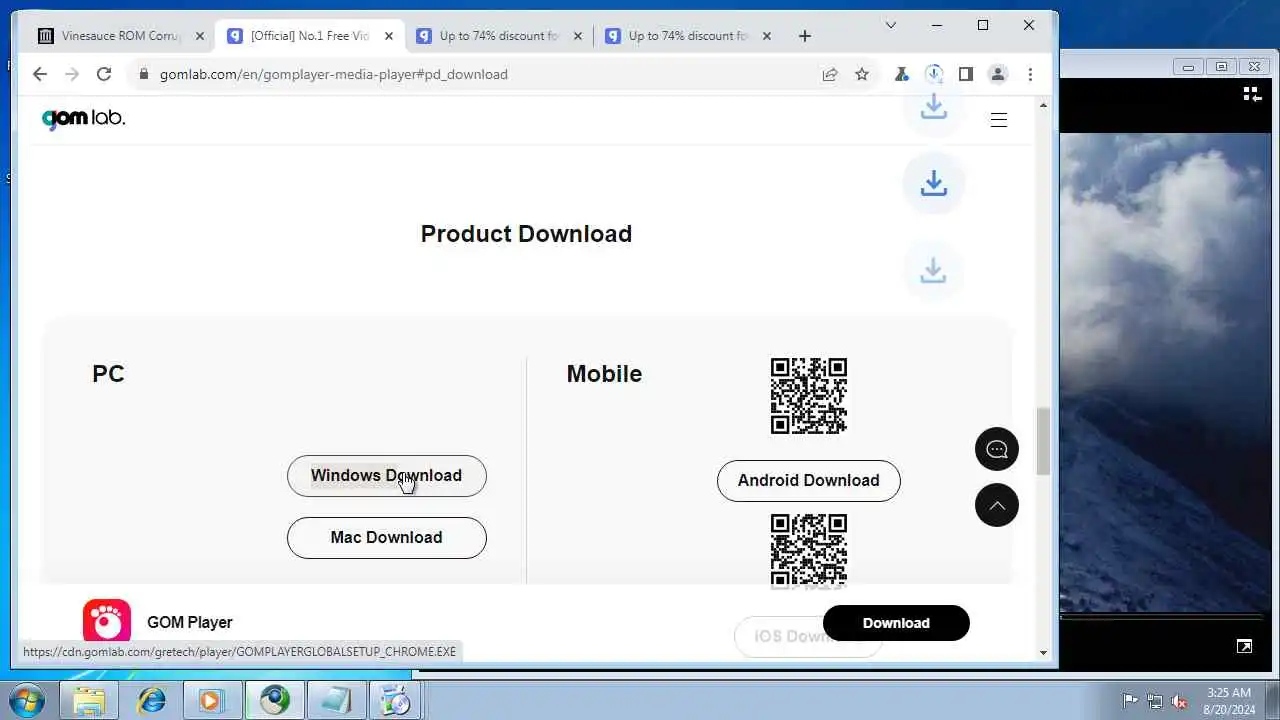The image size is (1280, 720).
Task: Open the Chrome profile avatar
Action: 998,74
